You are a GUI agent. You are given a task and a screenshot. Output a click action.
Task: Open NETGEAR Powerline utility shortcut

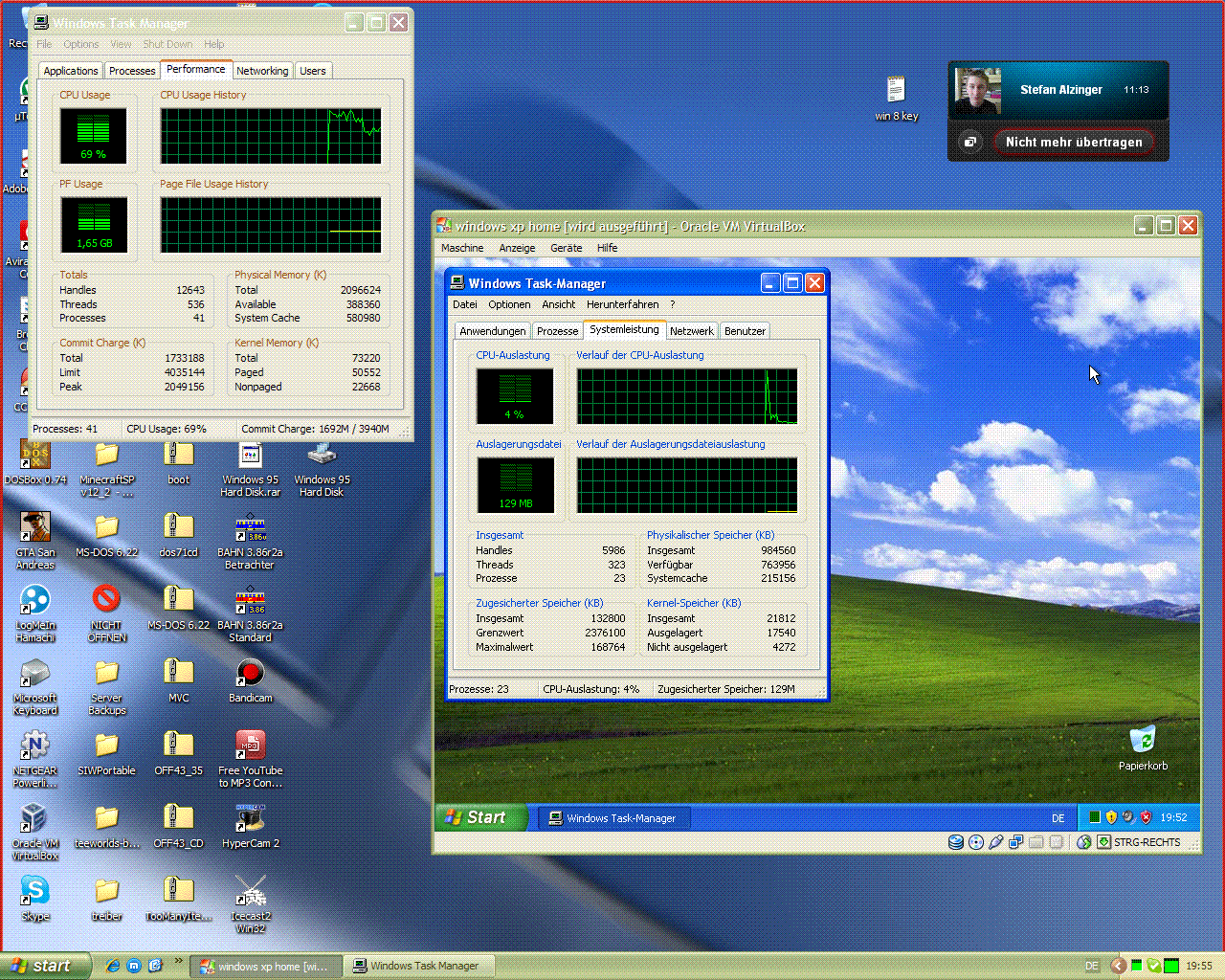tap(35, 746)
